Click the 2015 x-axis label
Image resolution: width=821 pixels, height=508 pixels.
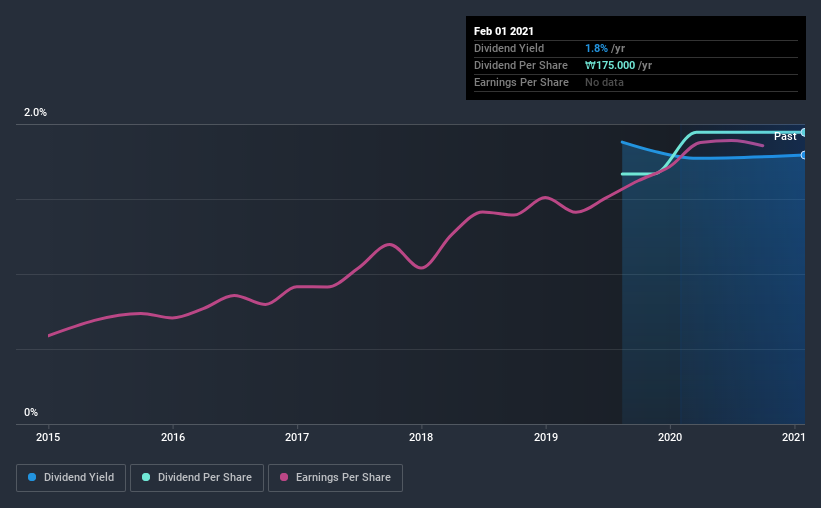pyautogui.click(x=48, y=437)
